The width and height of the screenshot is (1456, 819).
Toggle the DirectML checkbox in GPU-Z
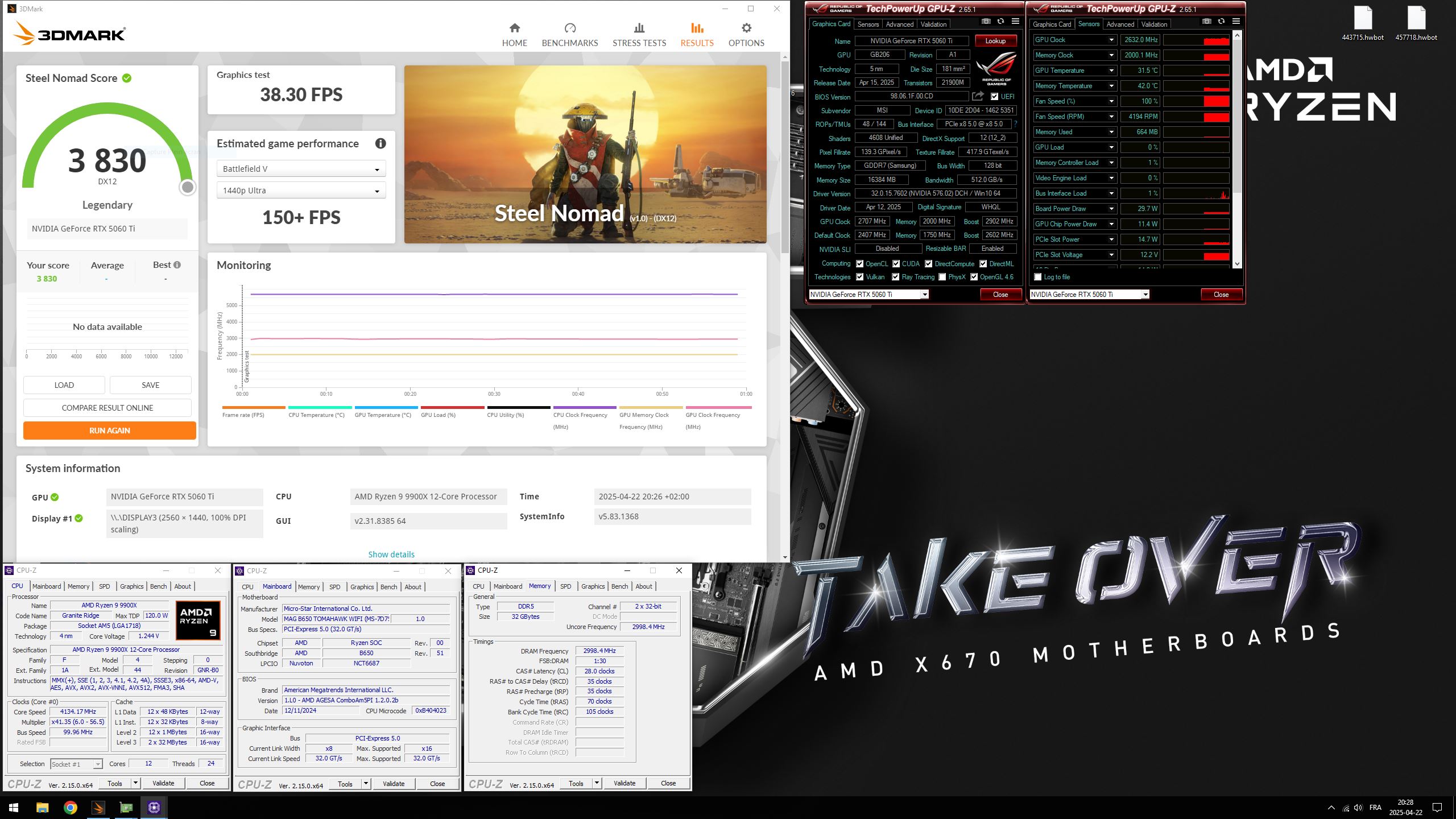tap(983, 263)
